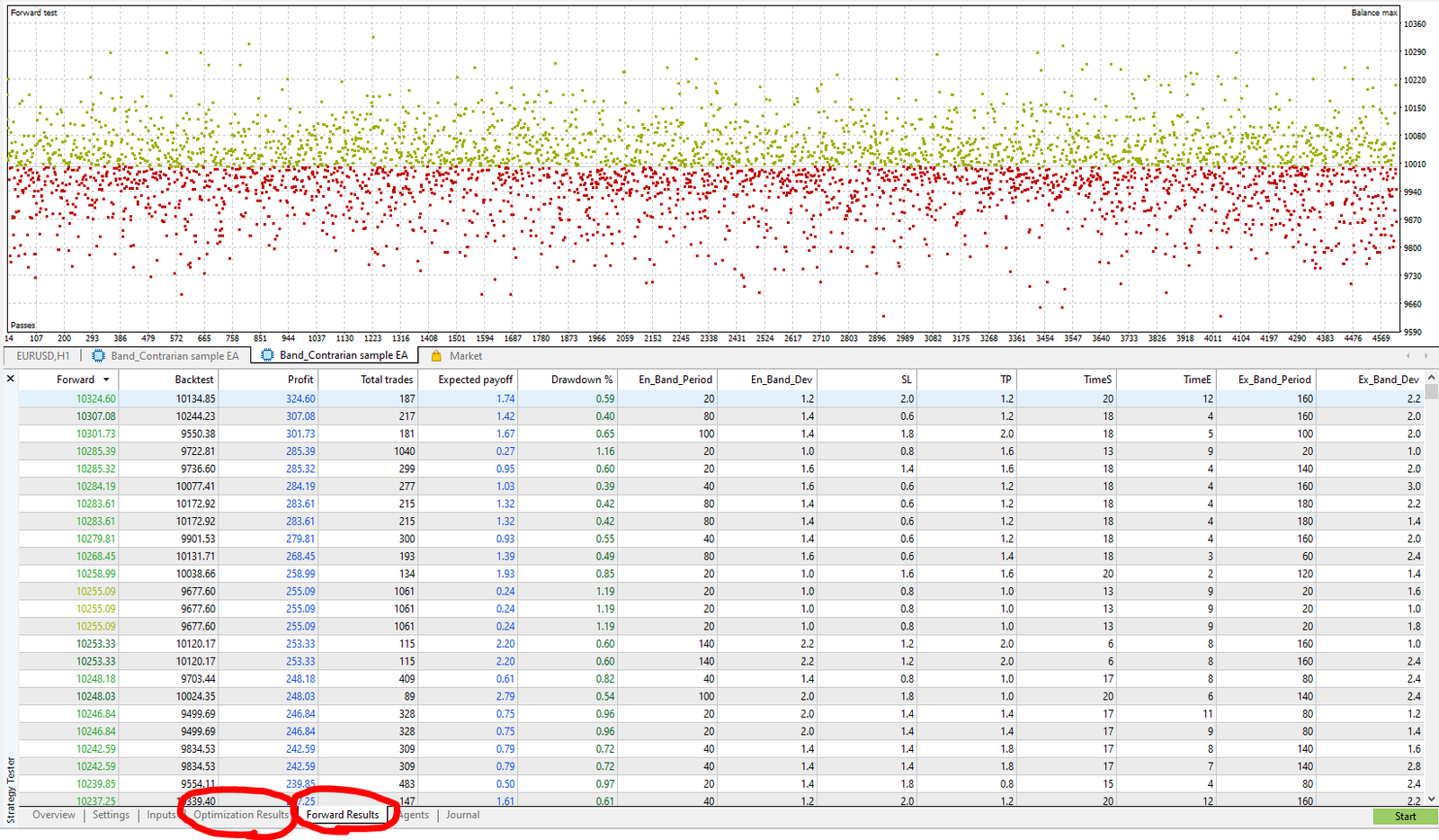Viewport: 1439px width, 840px height.
Task: Click the left tab-scroll arrow in the chart tab bar
Action: coord(1407,355)
